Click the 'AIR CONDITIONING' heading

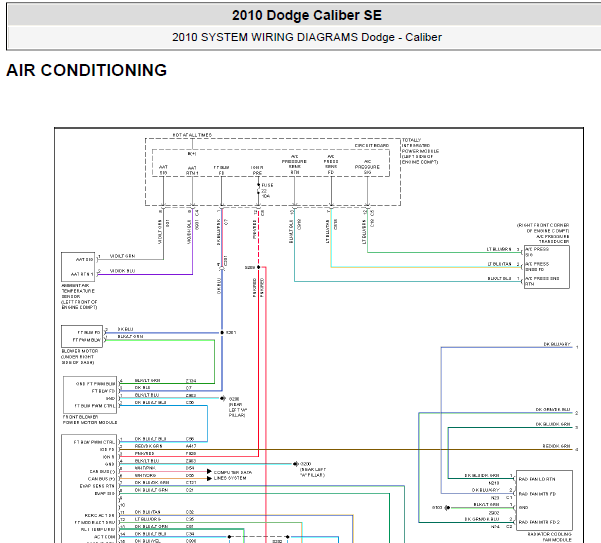point(87,71)
